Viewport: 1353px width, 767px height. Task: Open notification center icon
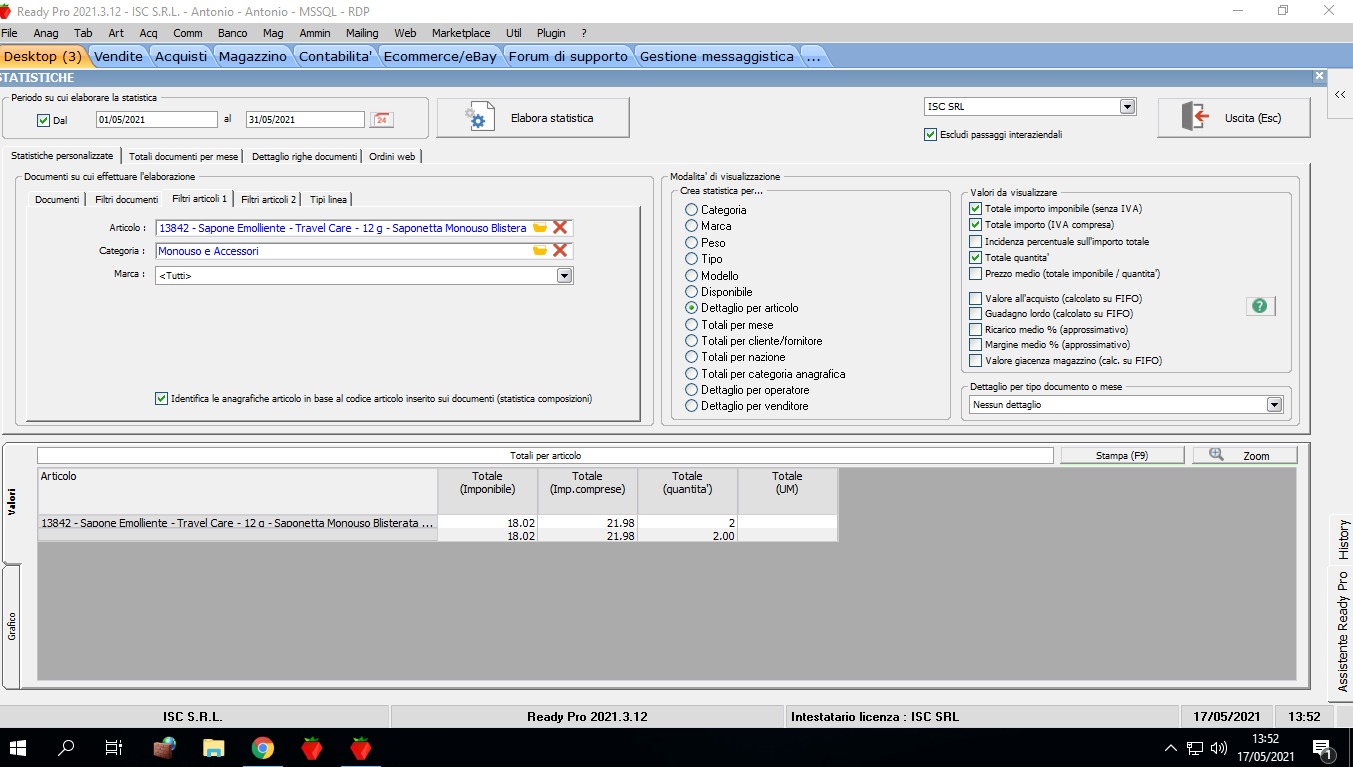tap(1322, 748)
